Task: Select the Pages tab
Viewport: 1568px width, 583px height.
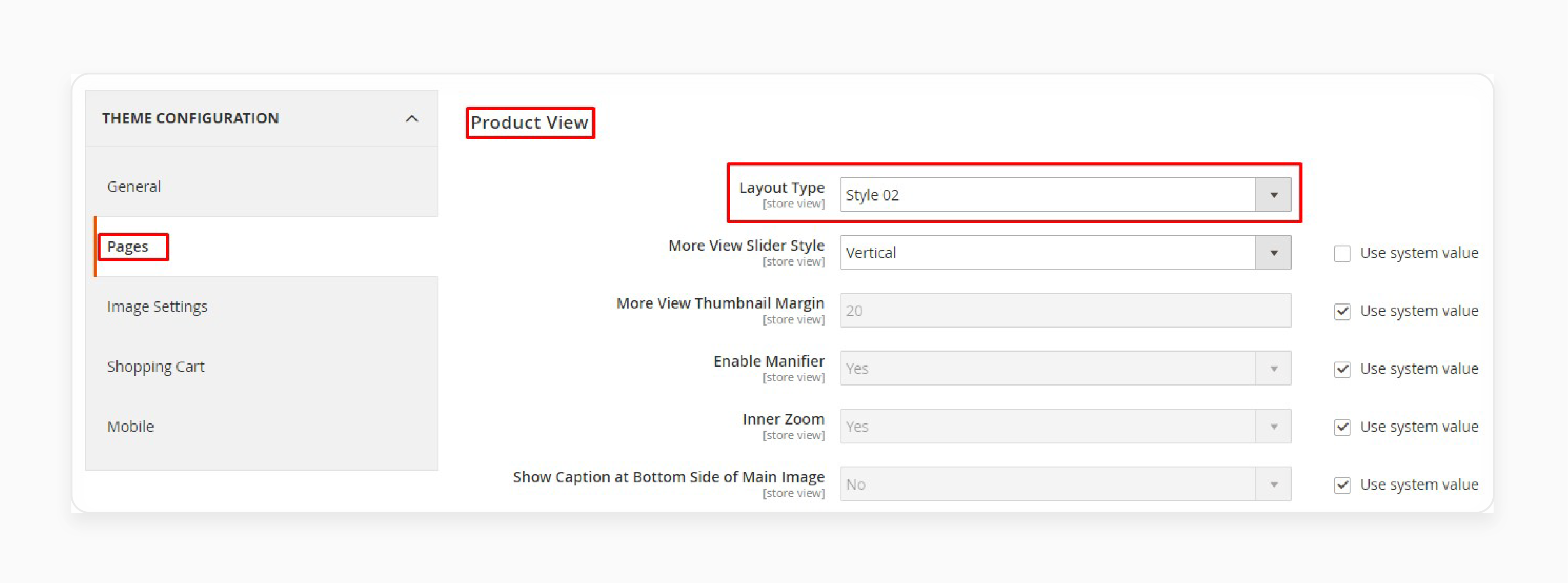Action: click(x=128, y=246)
